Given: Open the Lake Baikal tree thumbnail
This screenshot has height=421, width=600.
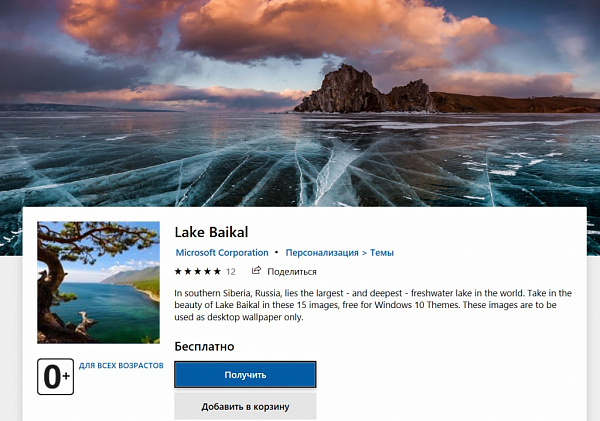Looking at the screenshot, I should 98,282.
